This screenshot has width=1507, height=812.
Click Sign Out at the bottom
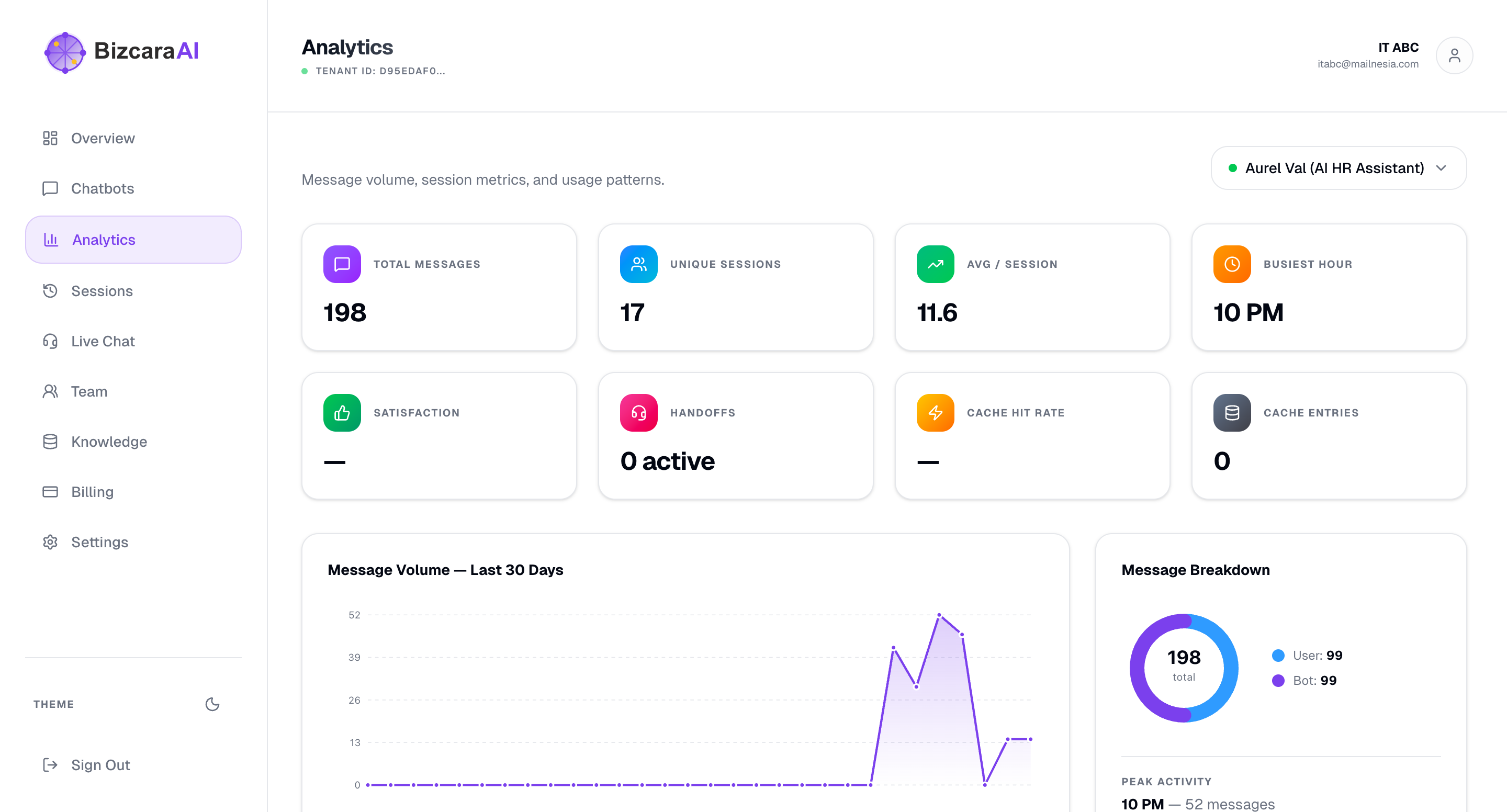click(99, 764)
